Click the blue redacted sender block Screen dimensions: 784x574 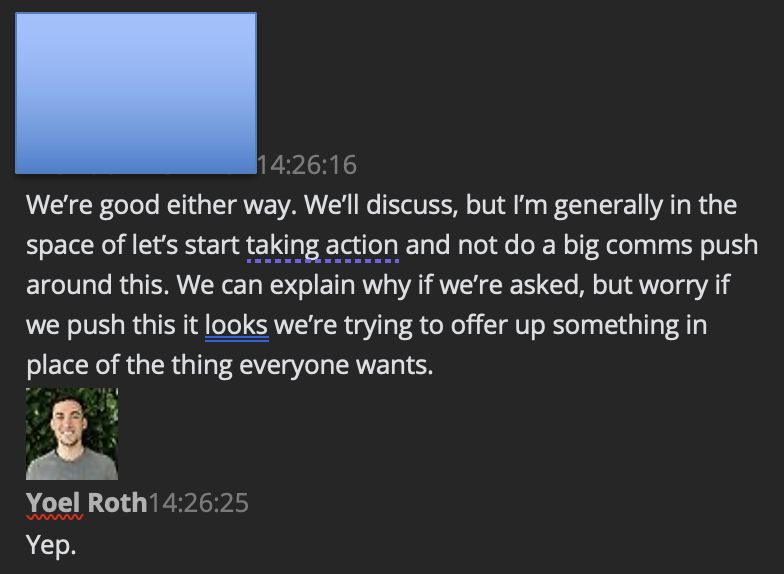pyautogui.click(x=136, y=92)
